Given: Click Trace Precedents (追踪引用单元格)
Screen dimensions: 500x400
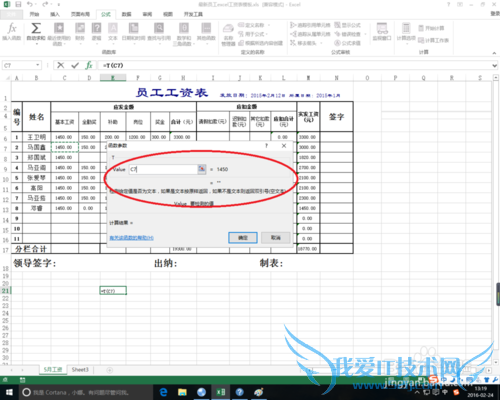Looking at the screenshot, I should pyautogui.click(x=310, y=25).
